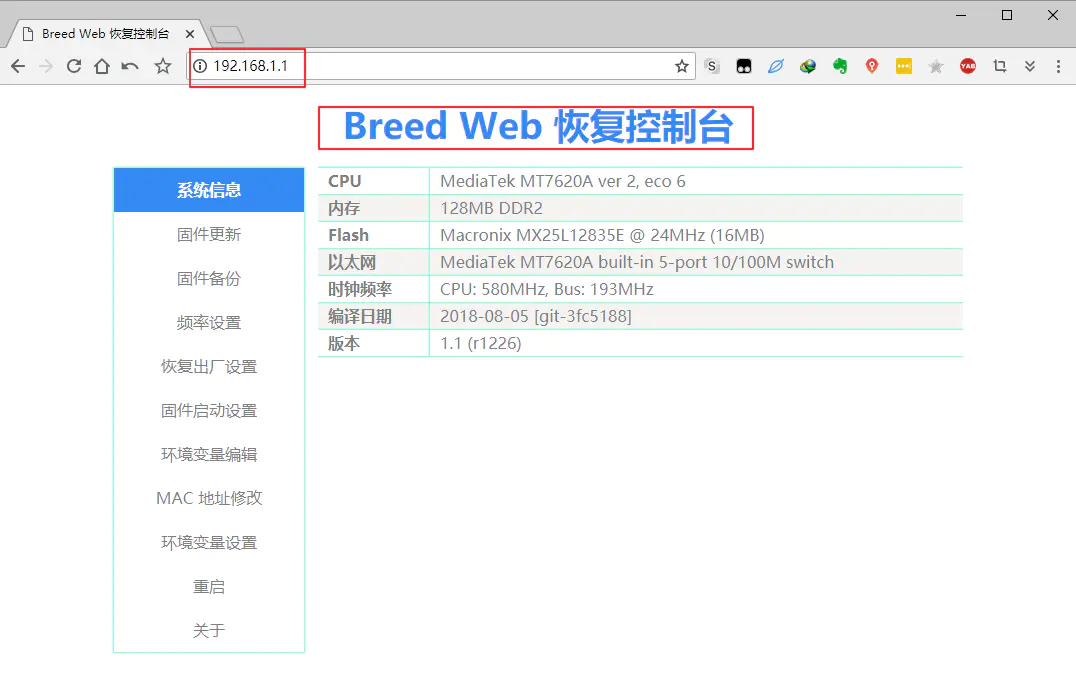Click the undo closed tab arrow
The width and height of the screenshot is (1076, 675).
point(130,66)
